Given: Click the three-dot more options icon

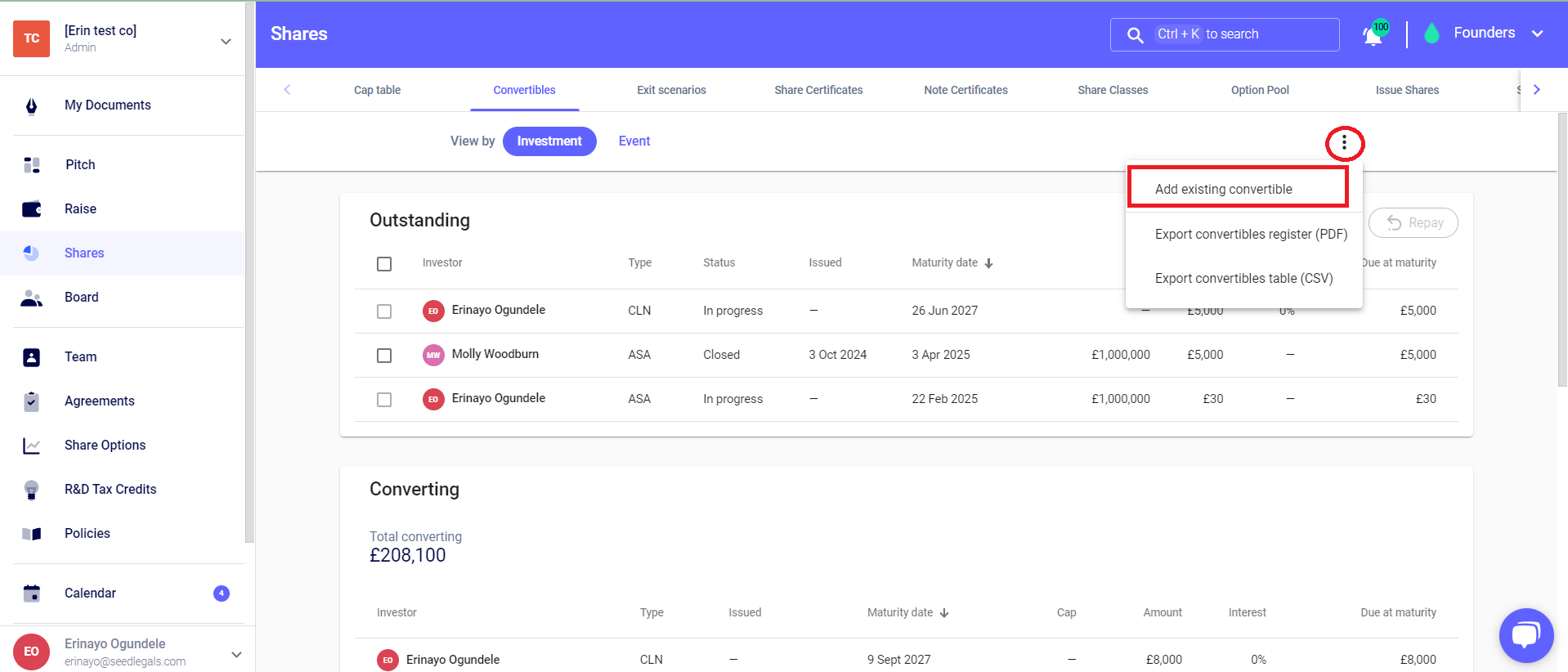Looking at the screenshot, I should (1344, 144).
